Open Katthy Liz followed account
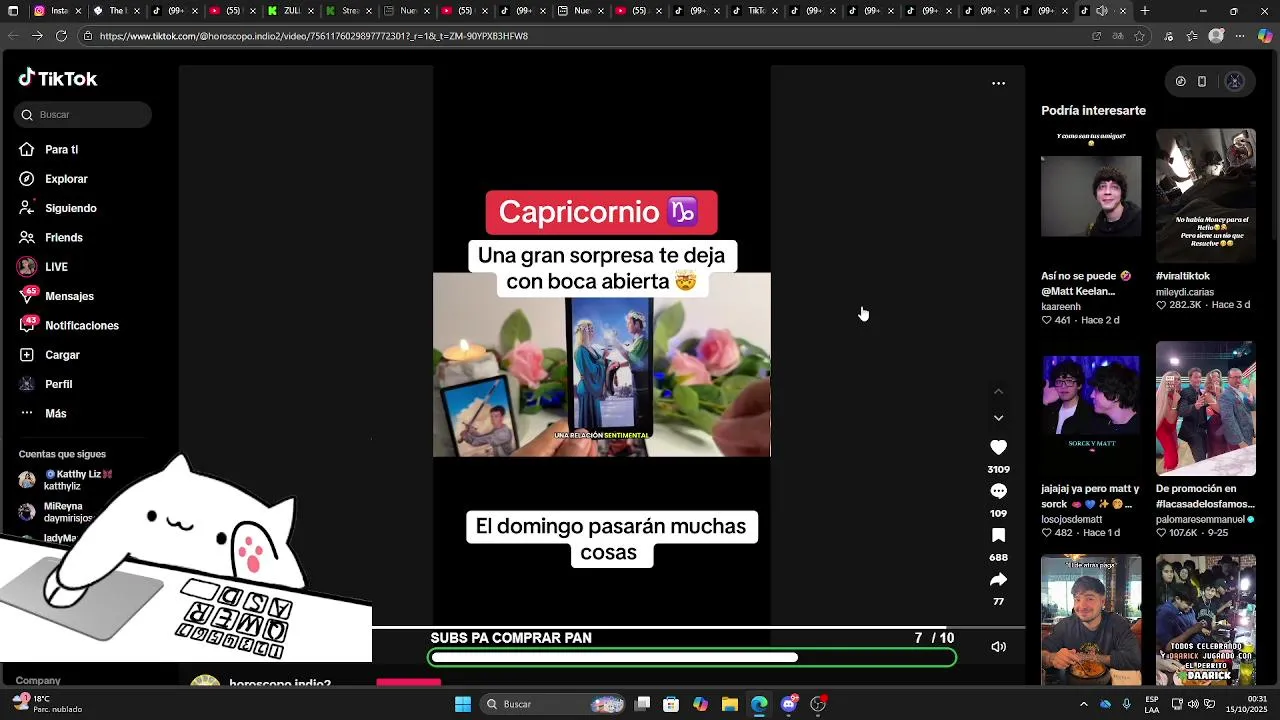The height and width of the screenshot is (720, 1280). (x=65, y=480)
